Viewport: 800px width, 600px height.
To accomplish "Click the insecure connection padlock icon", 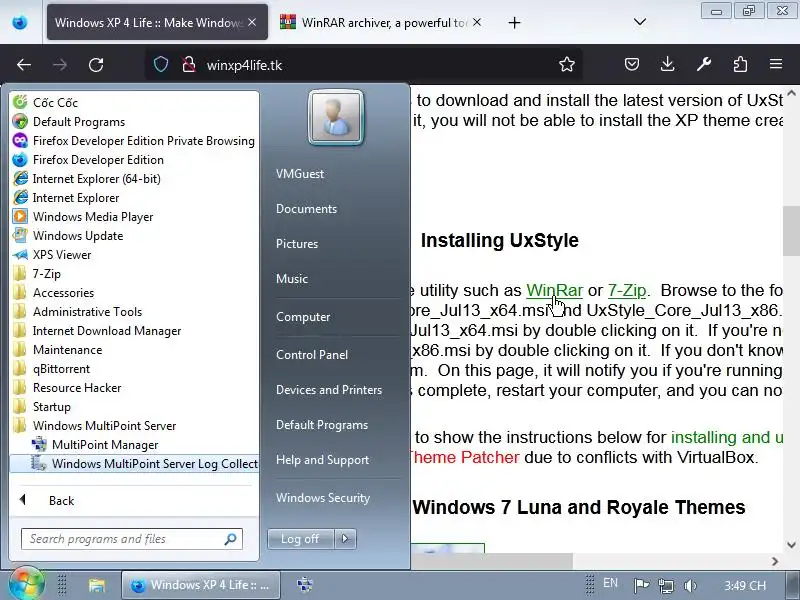I will [x=189, y=65].
